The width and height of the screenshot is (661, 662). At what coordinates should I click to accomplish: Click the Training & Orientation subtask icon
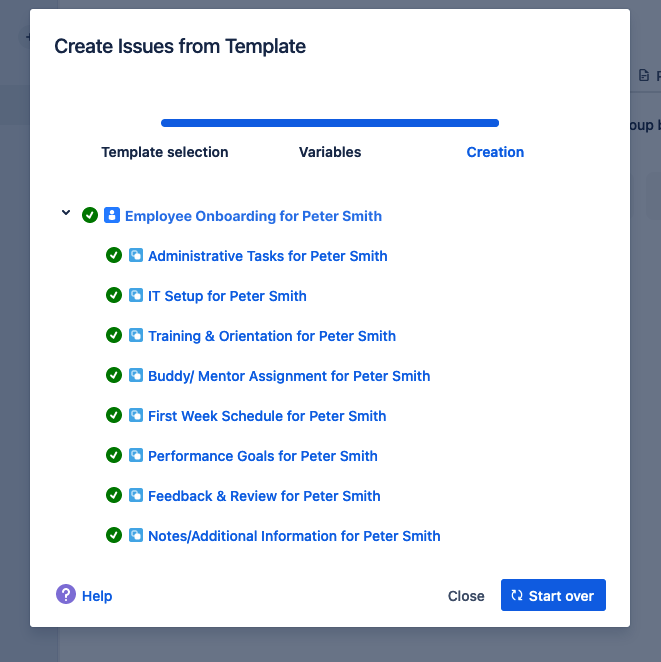coord(136,336)
